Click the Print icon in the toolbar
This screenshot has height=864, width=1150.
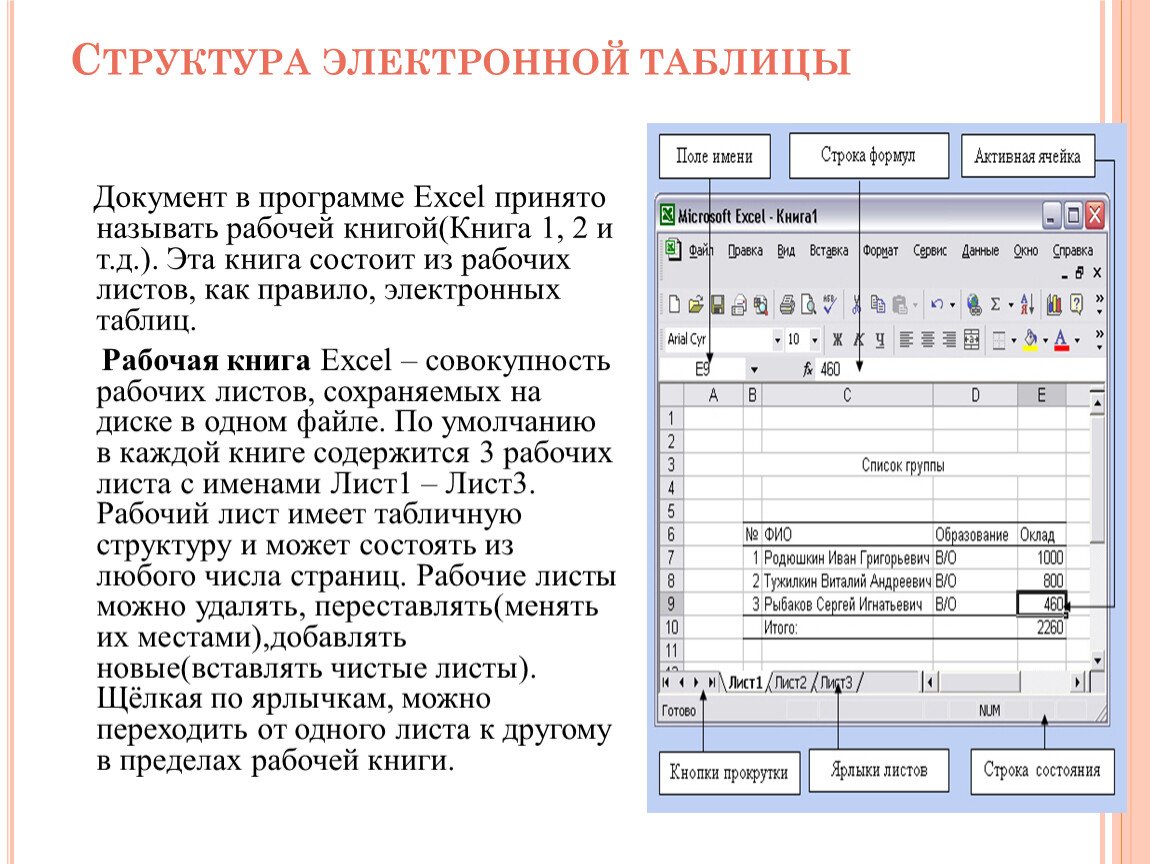point(787,304)
